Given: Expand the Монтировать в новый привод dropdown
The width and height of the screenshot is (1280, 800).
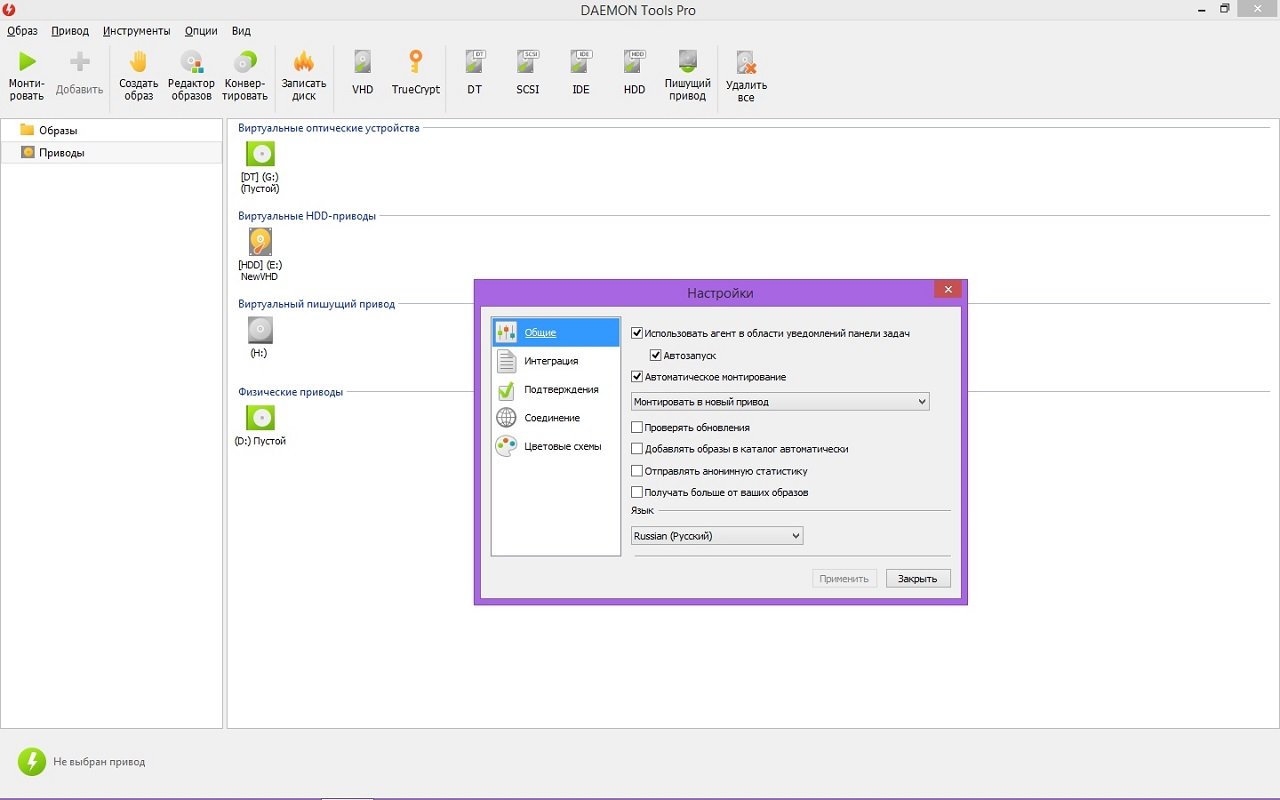Looking at the screenshot, I should click(780, 402).
